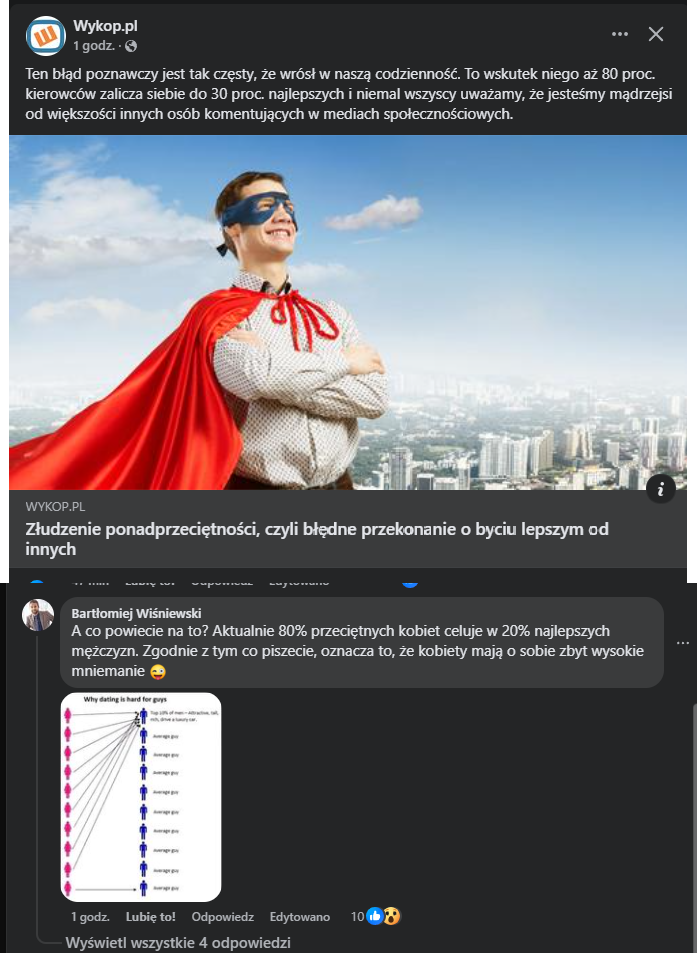
Task: Click the comment's '1 godz.' timestamp
Action: (90, 916)
